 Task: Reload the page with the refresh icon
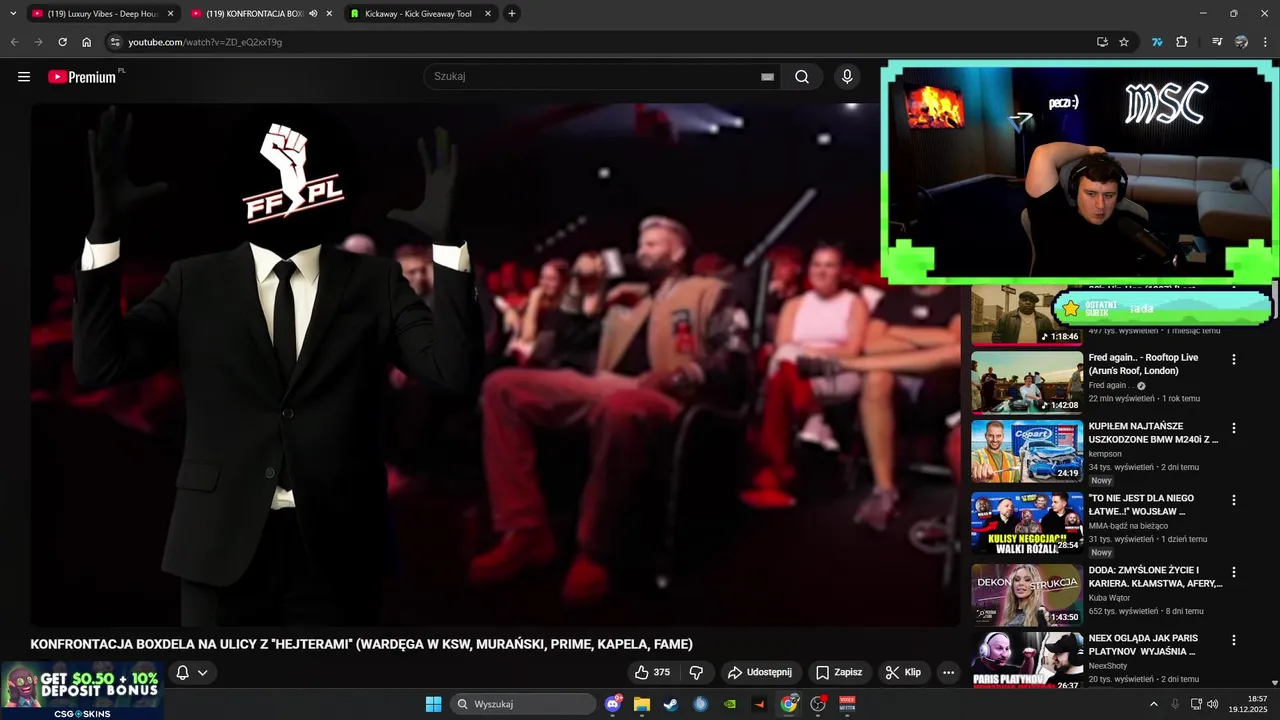(62, 42)
